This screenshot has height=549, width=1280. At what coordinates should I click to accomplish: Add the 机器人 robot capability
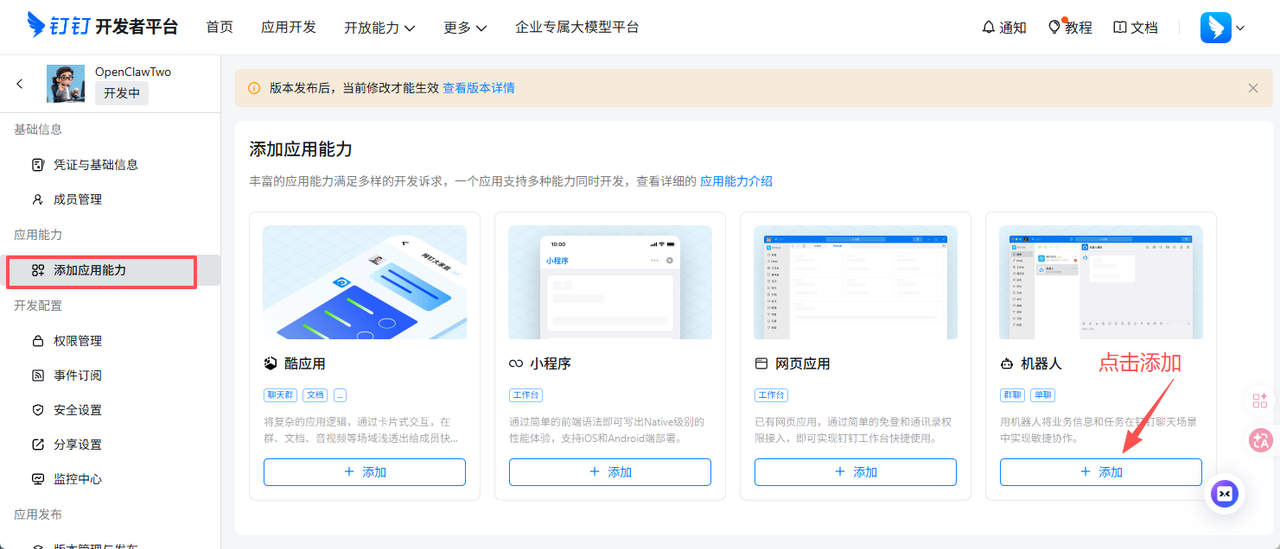1100,472
